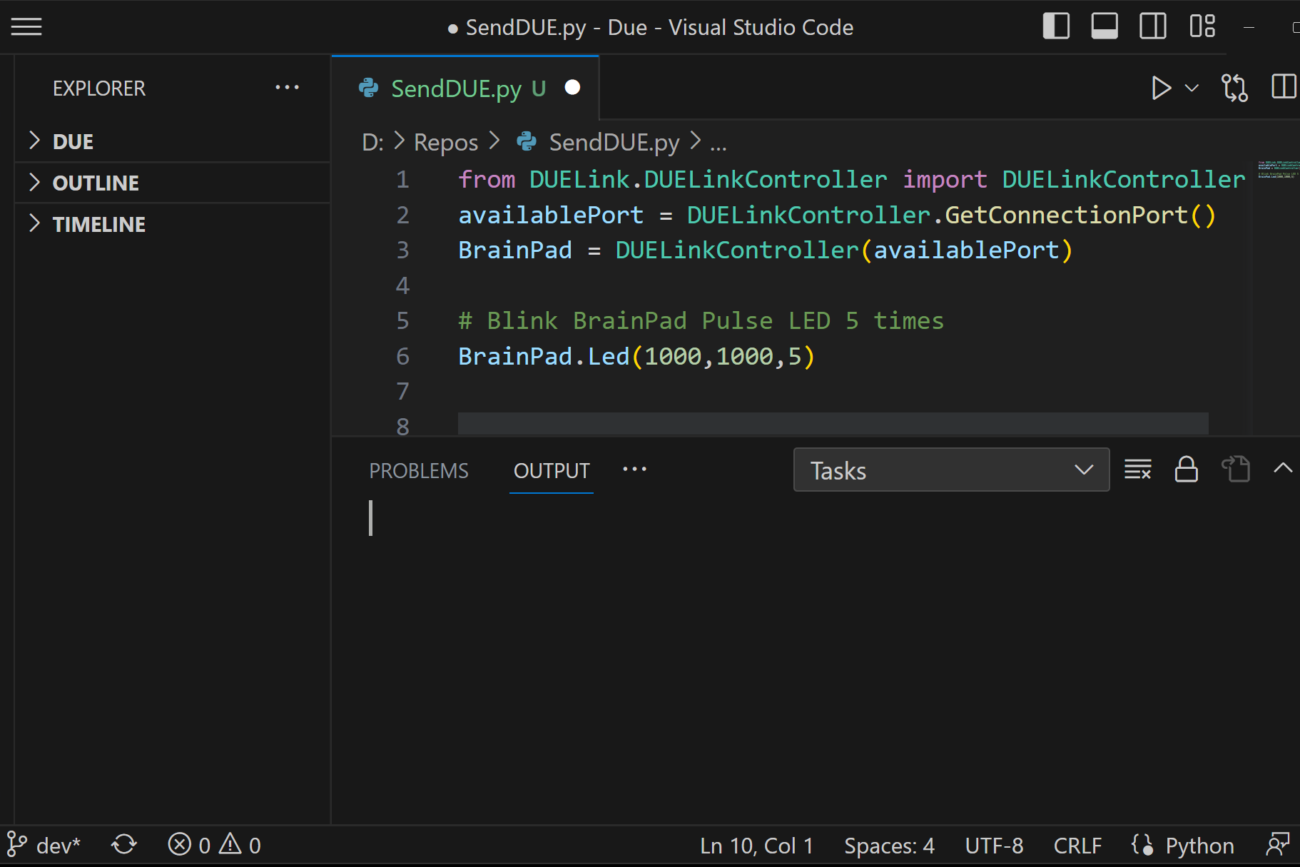
Task: Split the editor to the right
Action: click(1283, 88)
